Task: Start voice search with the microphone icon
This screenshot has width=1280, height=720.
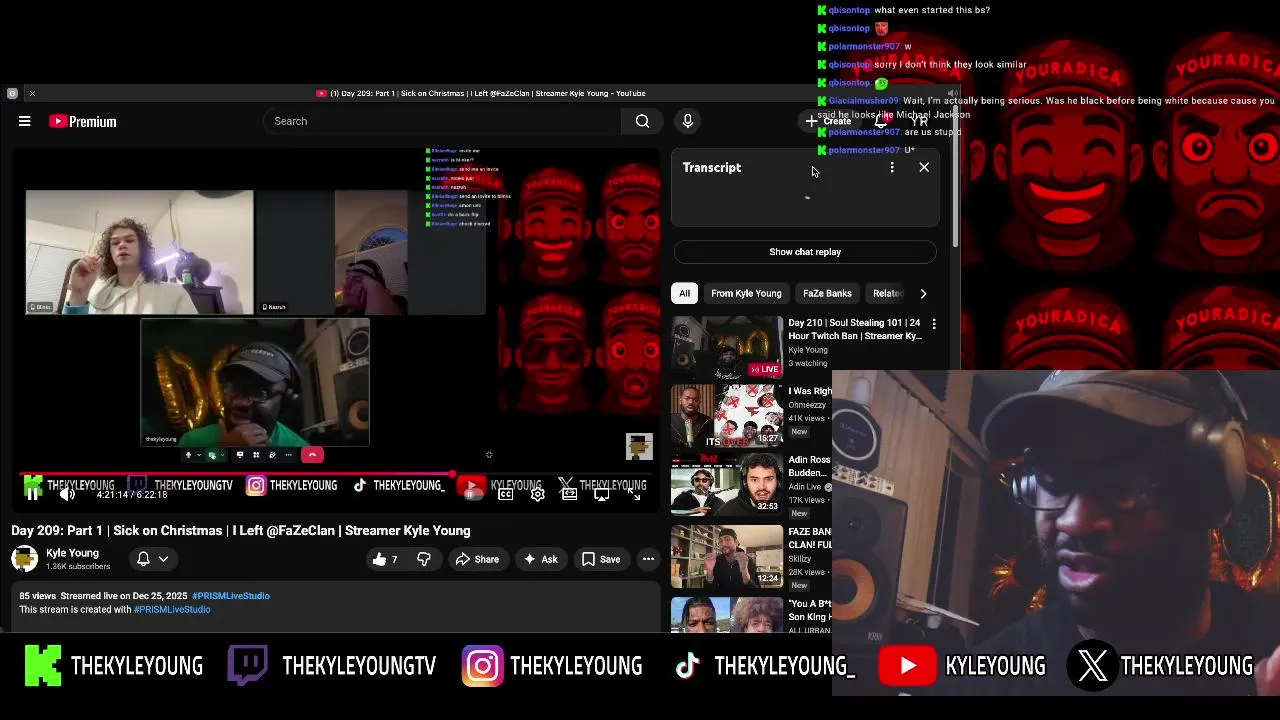Action: pyautogui.click(x=687, y=121)
